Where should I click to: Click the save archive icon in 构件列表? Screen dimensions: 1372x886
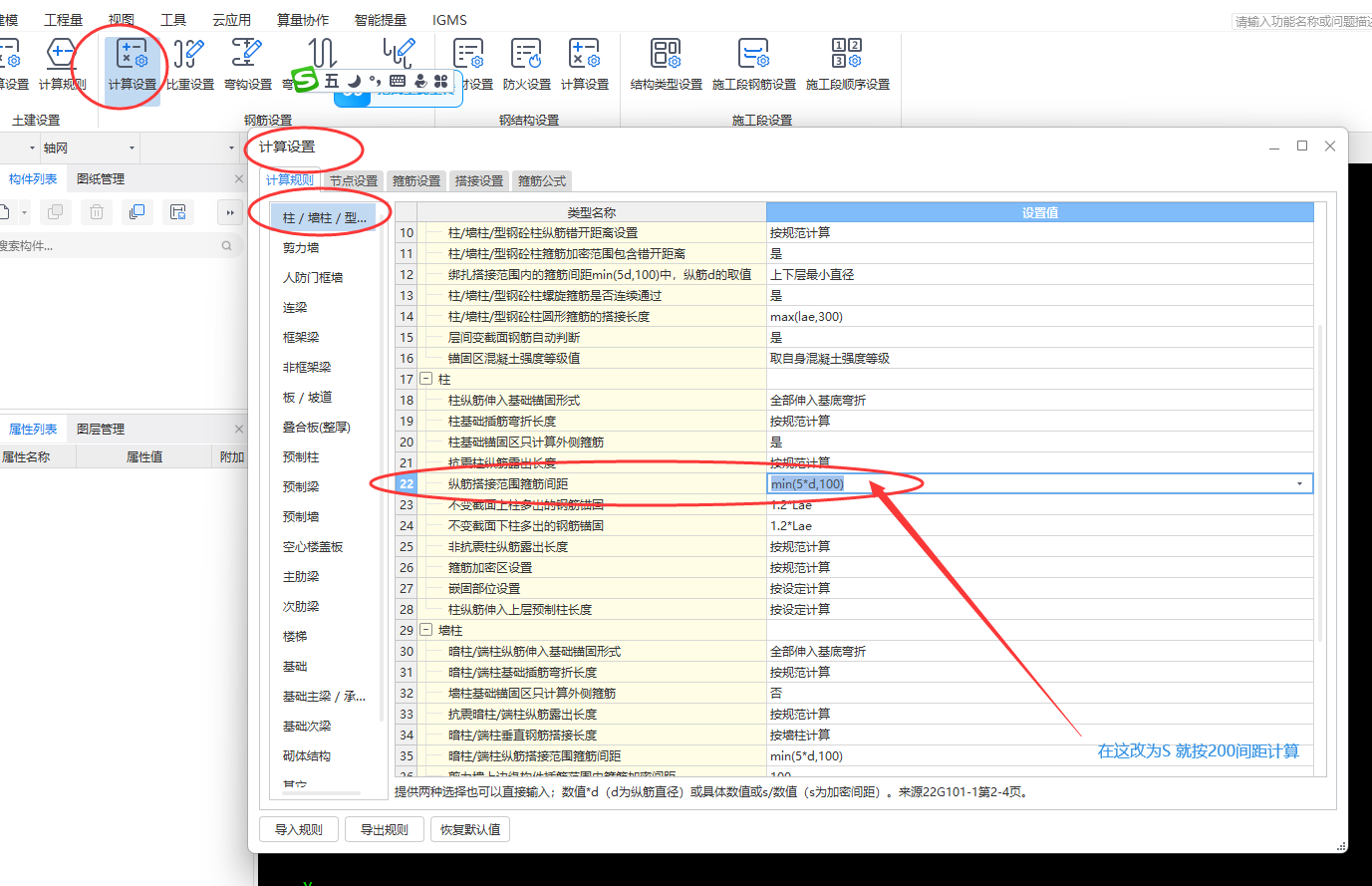[178, 212]
